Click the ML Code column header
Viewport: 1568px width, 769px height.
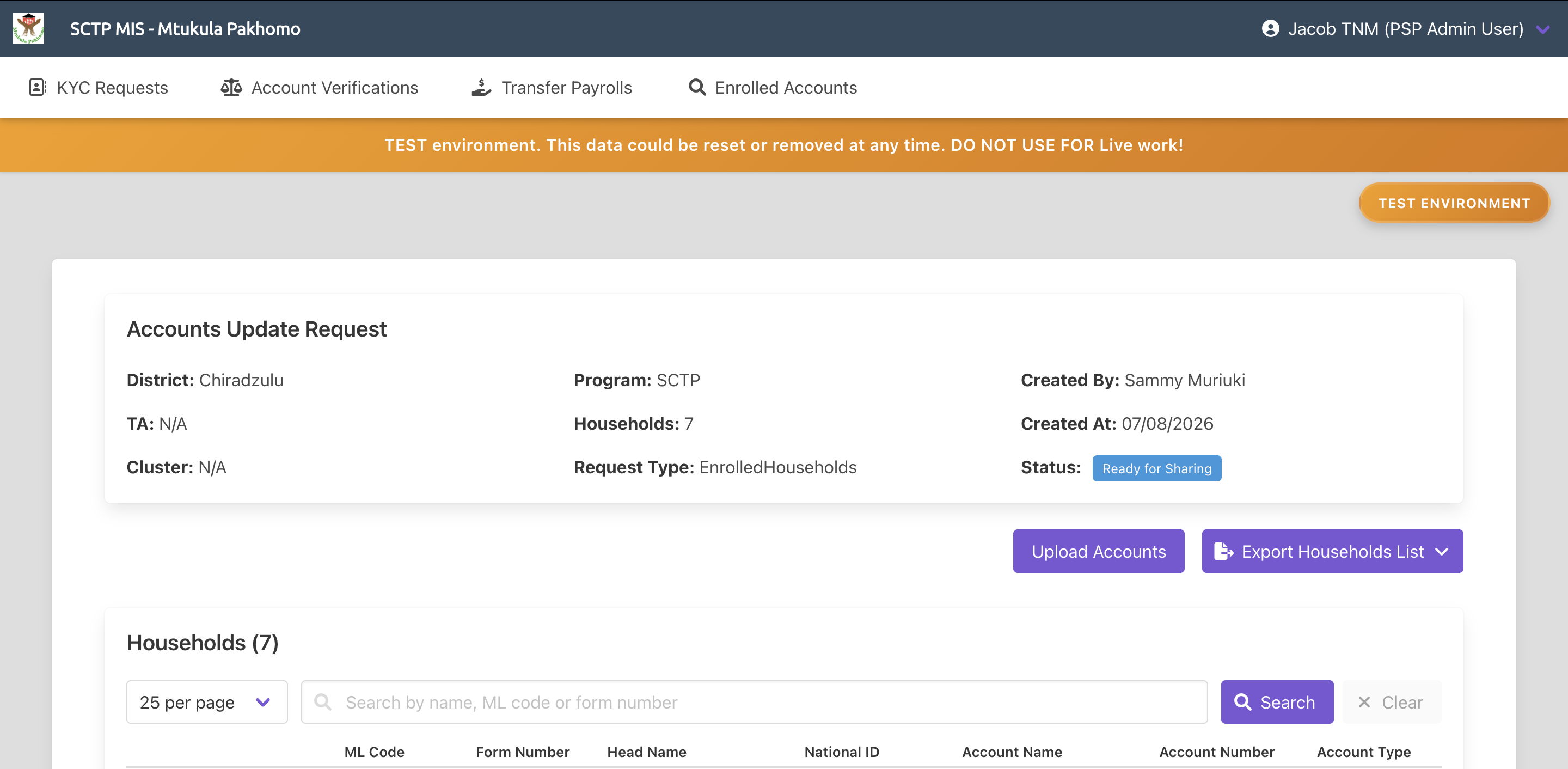pyautogui.click(x=375, y=752)
